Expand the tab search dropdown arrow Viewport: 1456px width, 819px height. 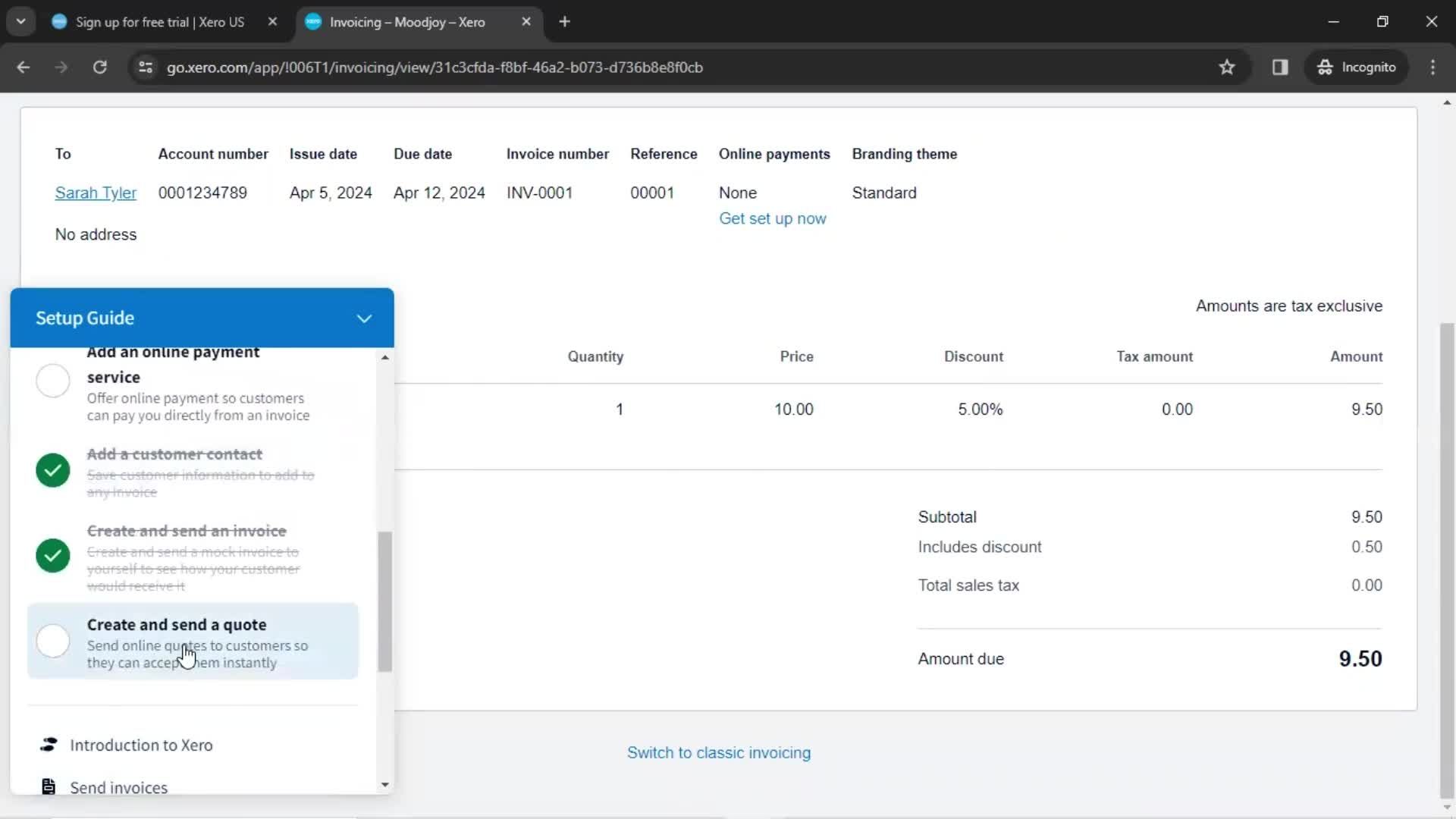pyautogui.click(x=21, y=22)
